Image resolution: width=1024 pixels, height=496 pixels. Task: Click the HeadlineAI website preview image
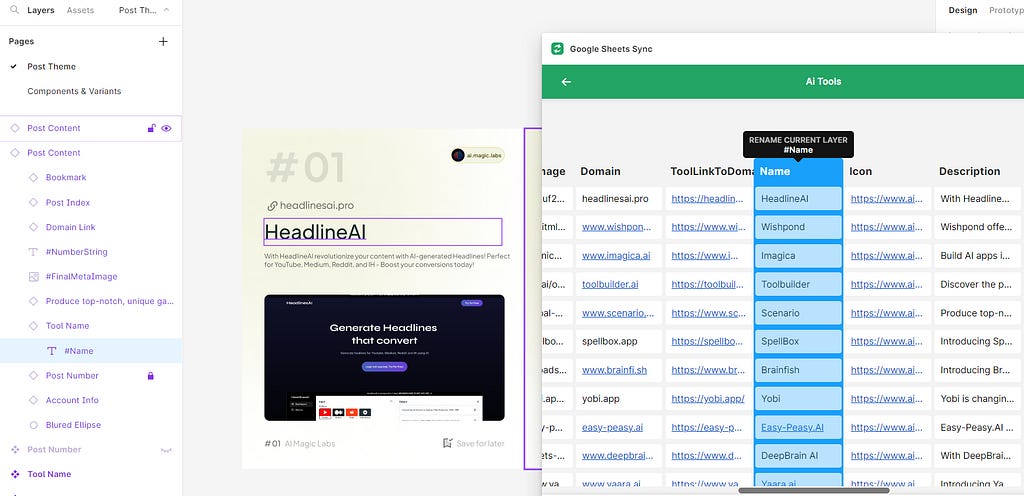[x=384, y=358]
